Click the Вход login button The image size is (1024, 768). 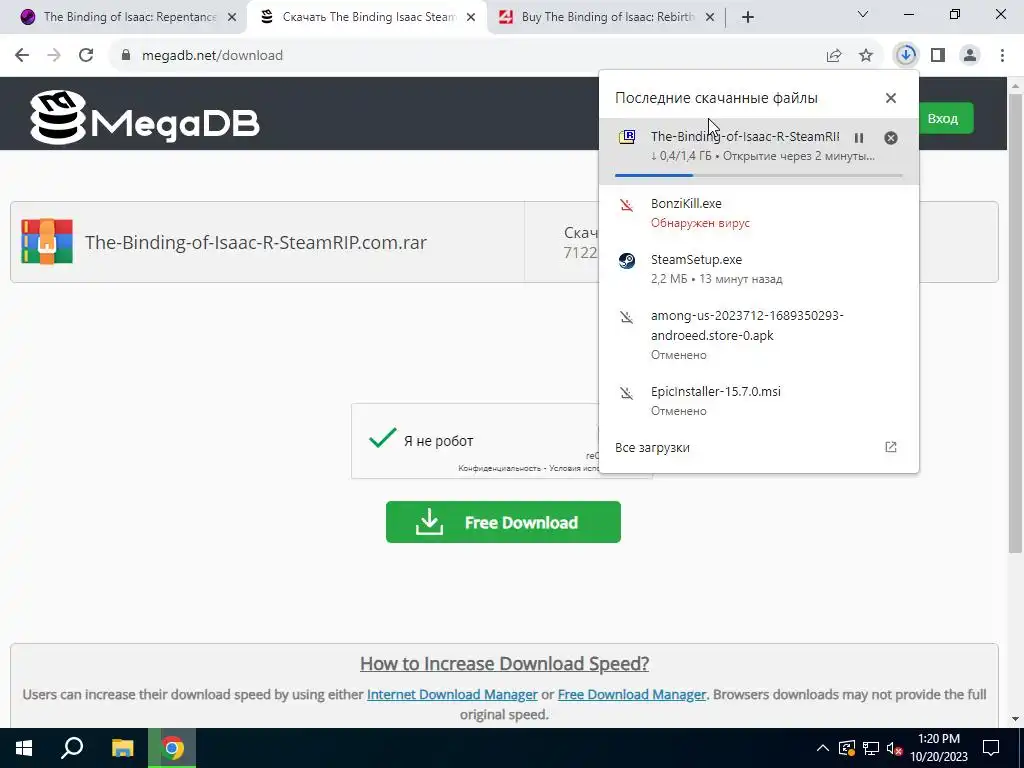(x=943, y=118)
